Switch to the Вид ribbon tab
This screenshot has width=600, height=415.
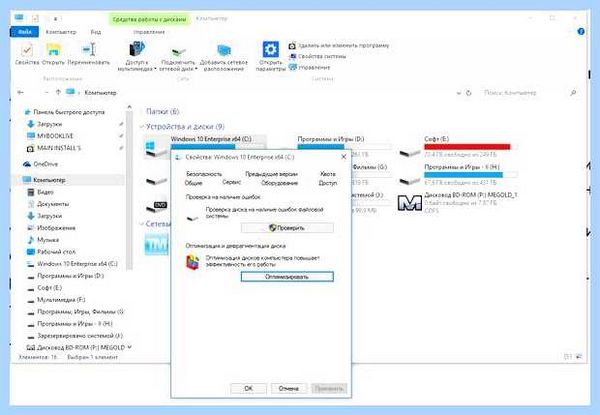[x=96, y=32]
